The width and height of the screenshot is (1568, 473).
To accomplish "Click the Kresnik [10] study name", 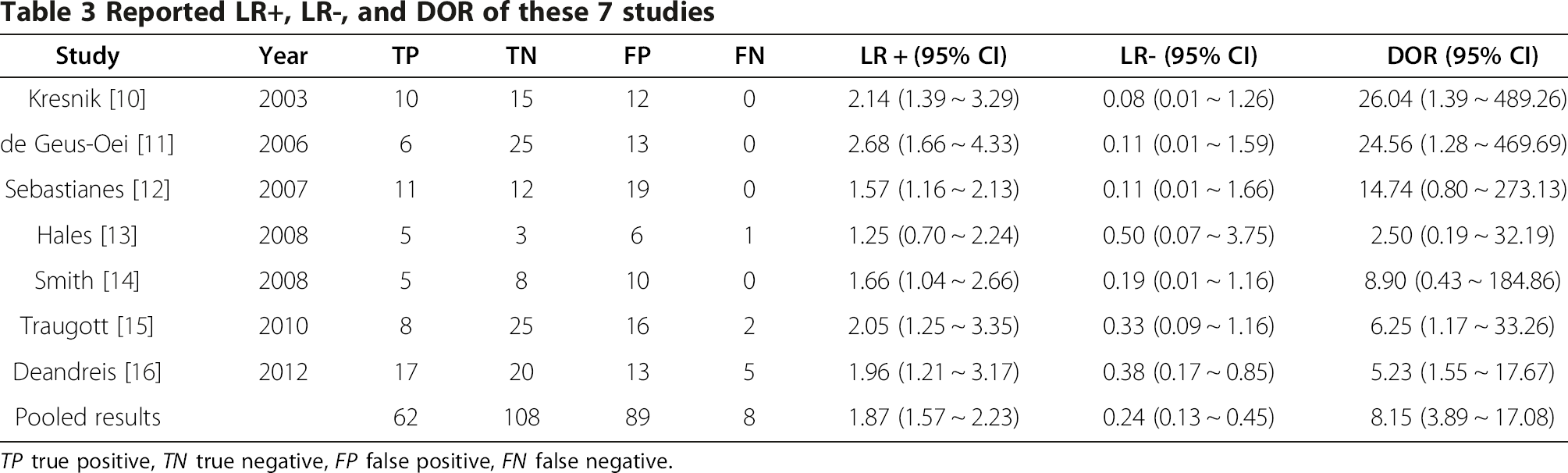I will [87, 99].
